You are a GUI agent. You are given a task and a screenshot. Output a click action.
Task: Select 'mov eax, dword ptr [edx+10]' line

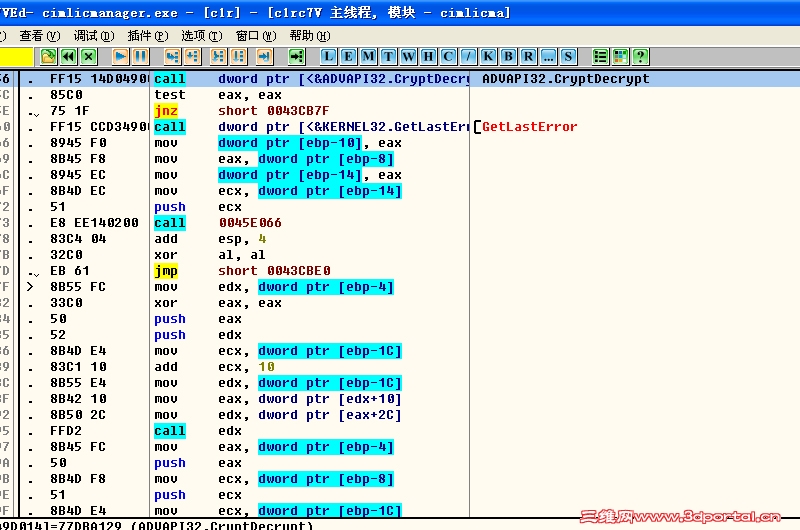point(278,399)
